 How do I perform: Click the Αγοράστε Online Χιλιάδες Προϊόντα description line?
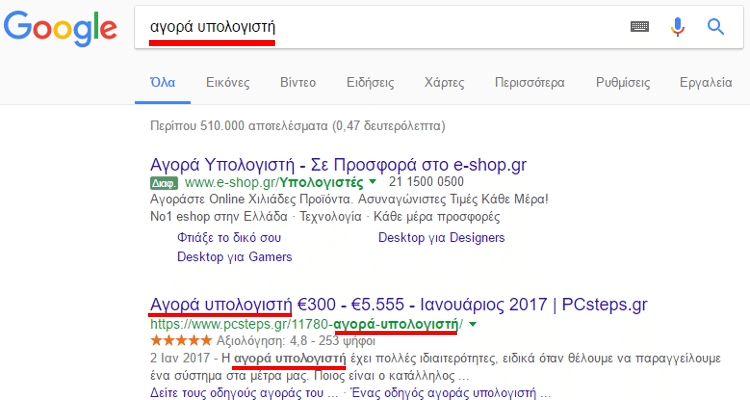(x=349, y=199)
